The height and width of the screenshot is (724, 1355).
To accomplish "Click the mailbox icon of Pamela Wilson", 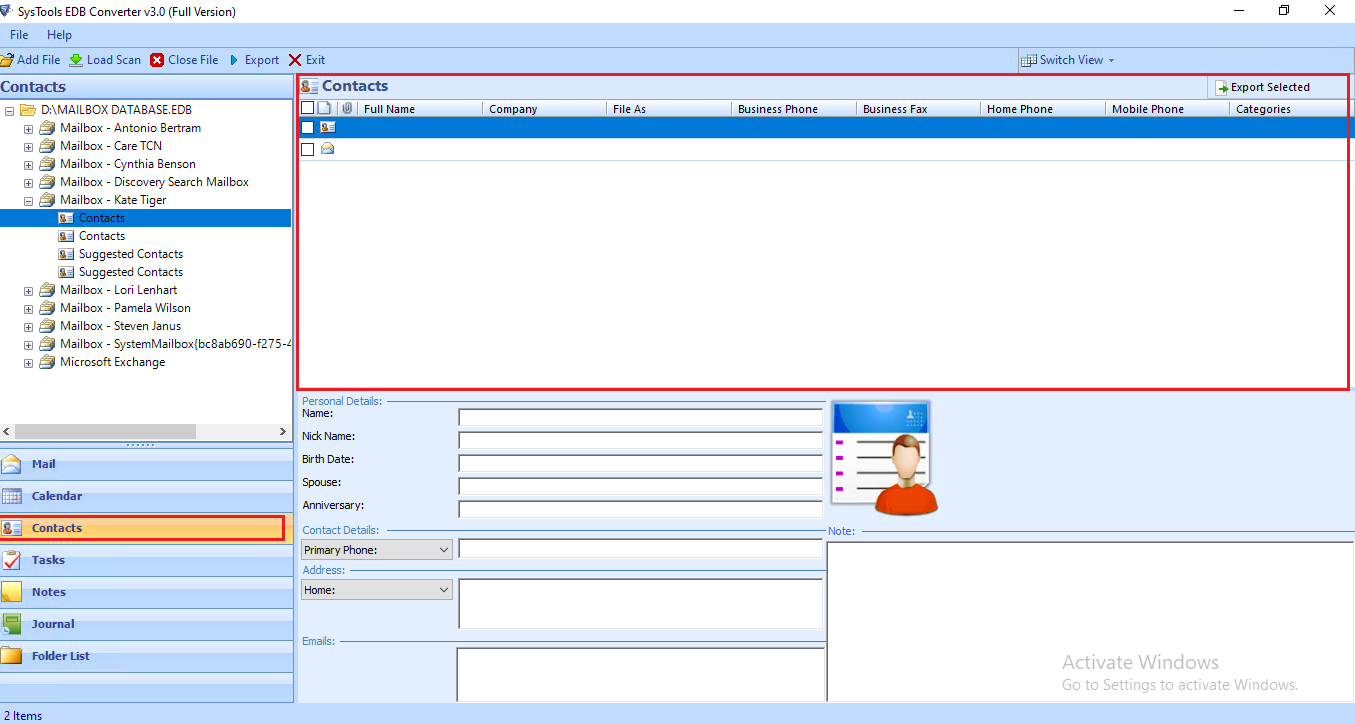I will [47, 308].
